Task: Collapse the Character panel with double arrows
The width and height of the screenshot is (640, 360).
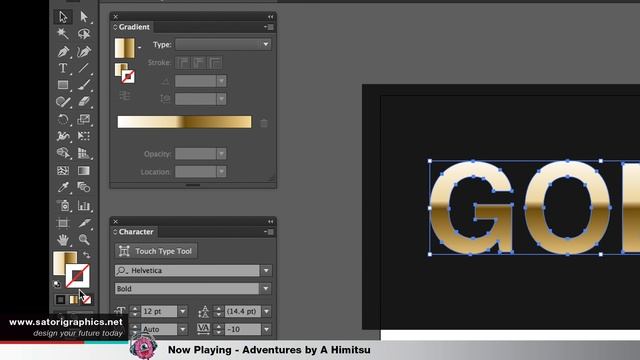Action: 271,222
